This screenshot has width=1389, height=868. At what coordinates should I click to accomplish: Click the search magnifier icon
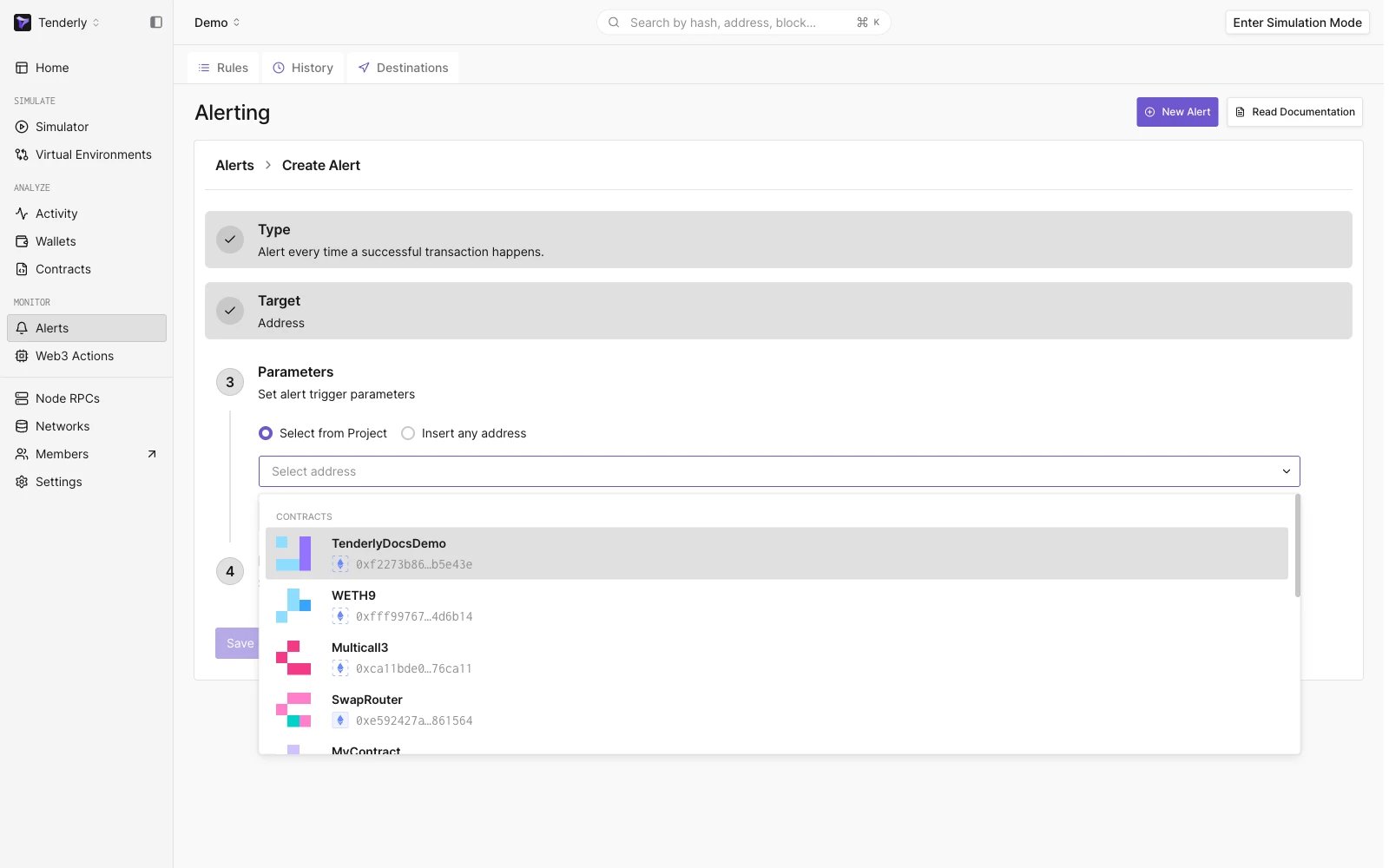614,23
